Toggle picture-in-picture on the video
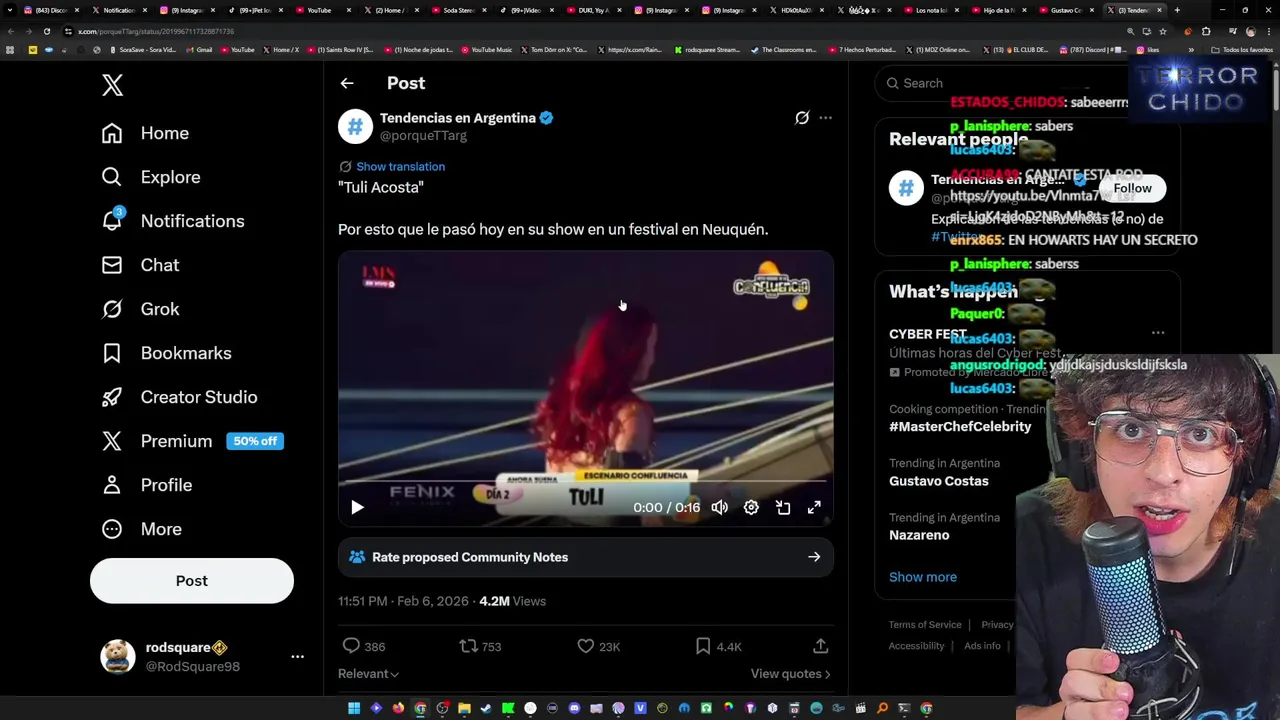 tap(783, 507)
